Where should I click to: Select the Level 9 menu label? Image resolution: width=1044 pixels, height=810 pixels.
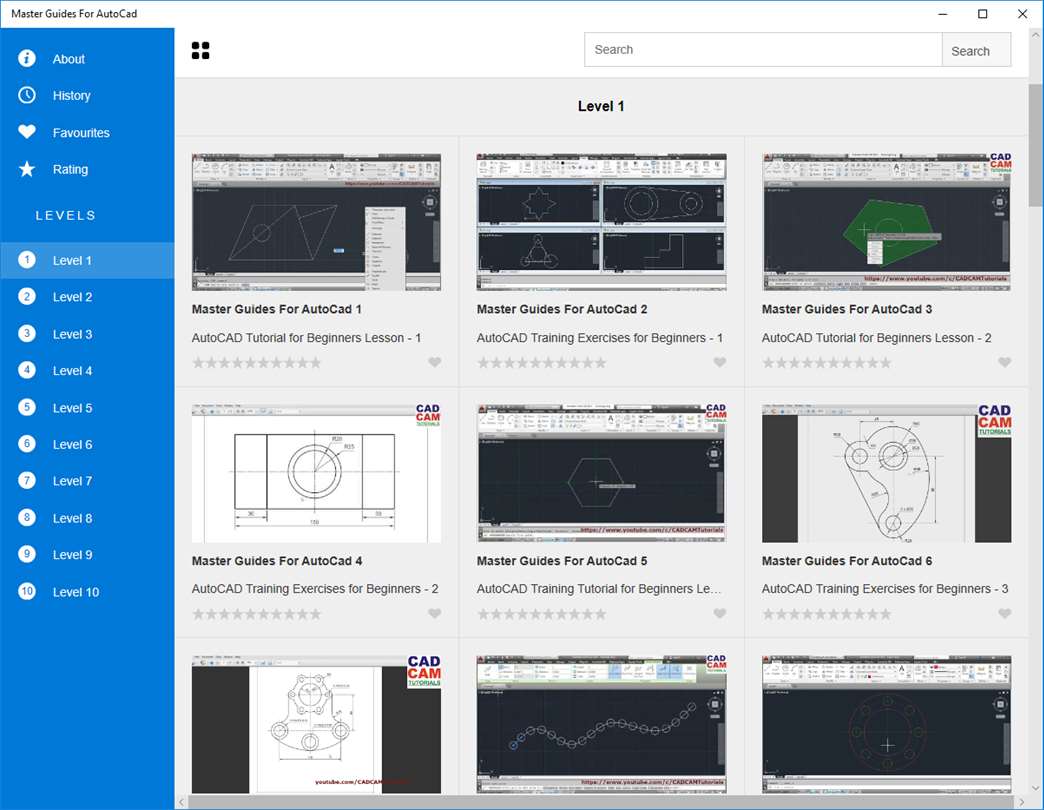coord(73,555)
